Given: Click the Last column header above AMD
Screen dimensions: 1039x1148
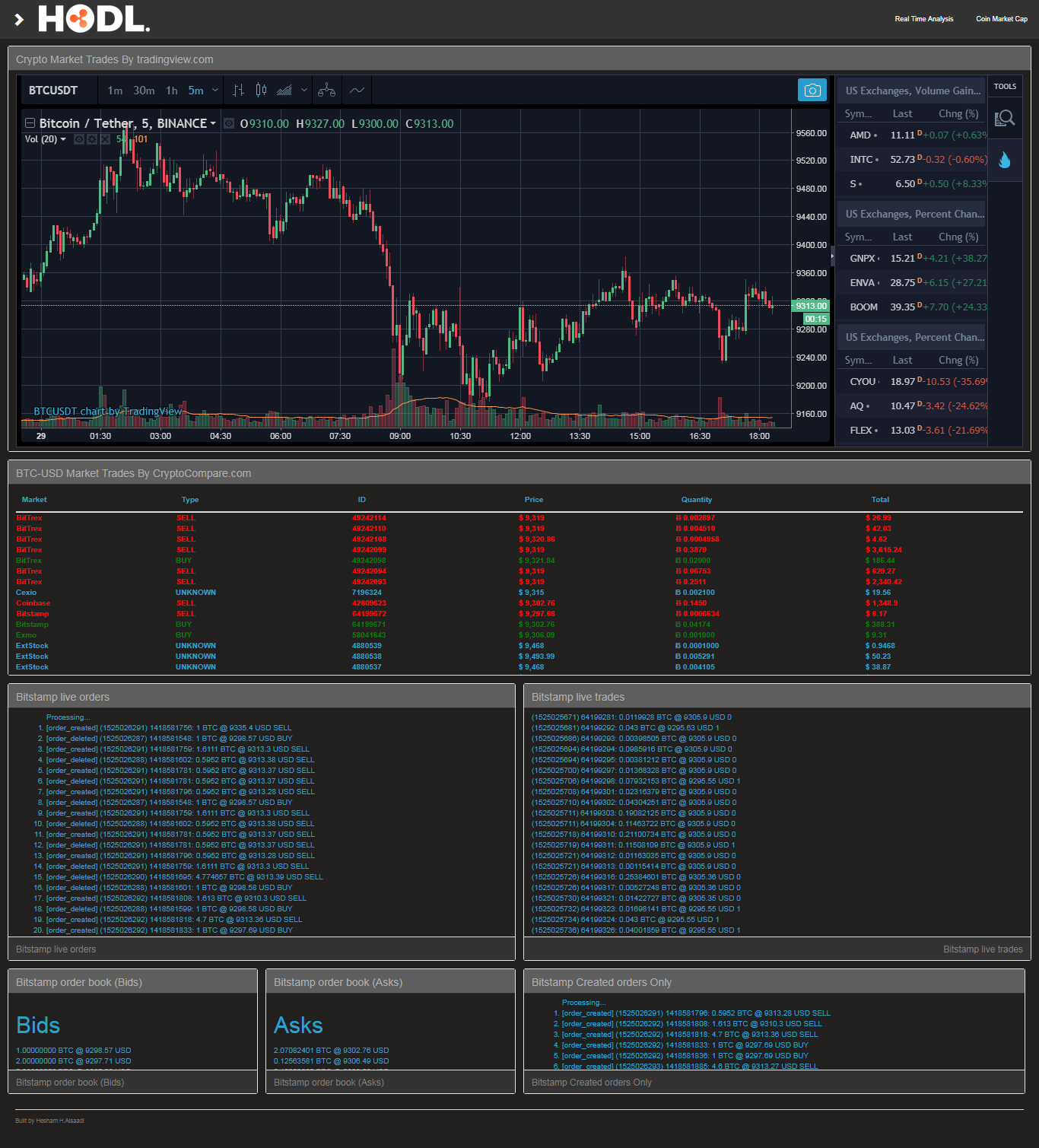Looking at the screenshot, I should click(903, 113).
